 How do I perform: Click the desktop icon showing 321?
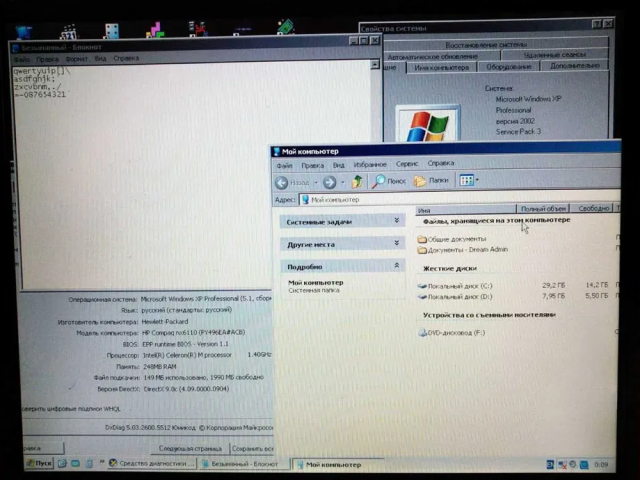point(69,32)
